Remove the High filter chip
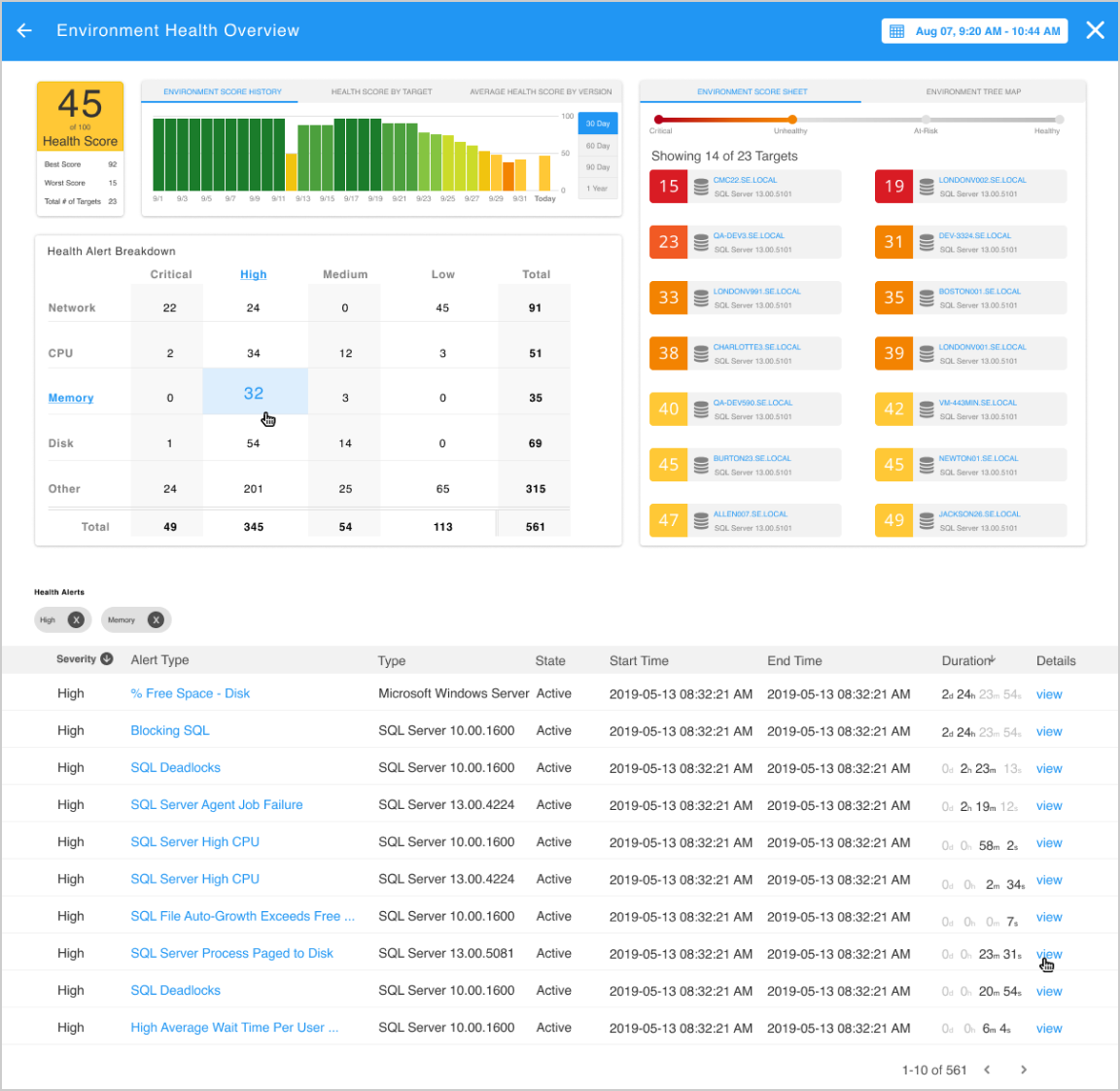Viewport: 1120px width, 1091px height. (x=77, y=619)
